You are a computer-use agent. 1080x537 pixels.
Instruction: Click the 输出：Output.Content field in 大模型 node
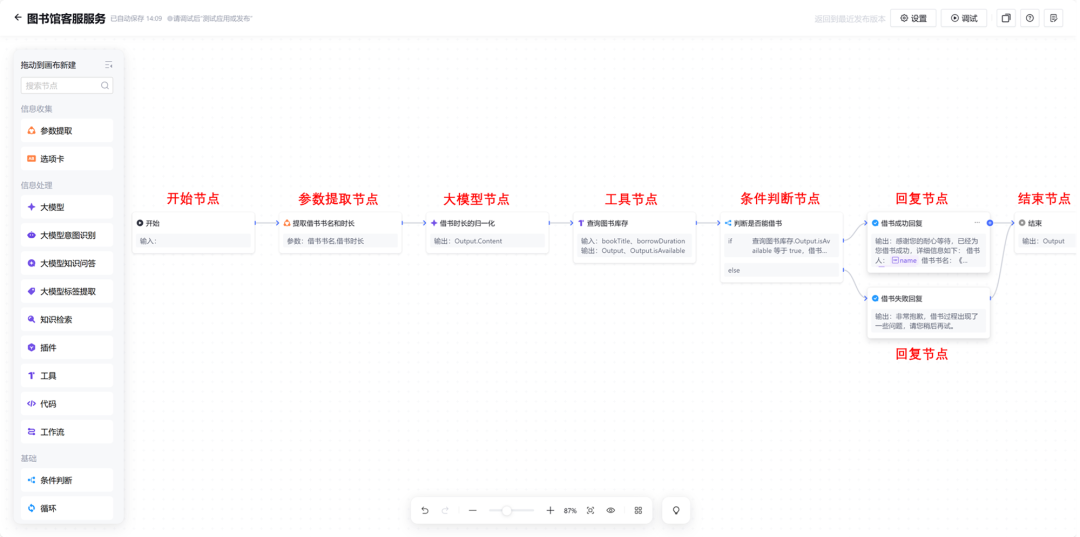click(x=488, y=241)
